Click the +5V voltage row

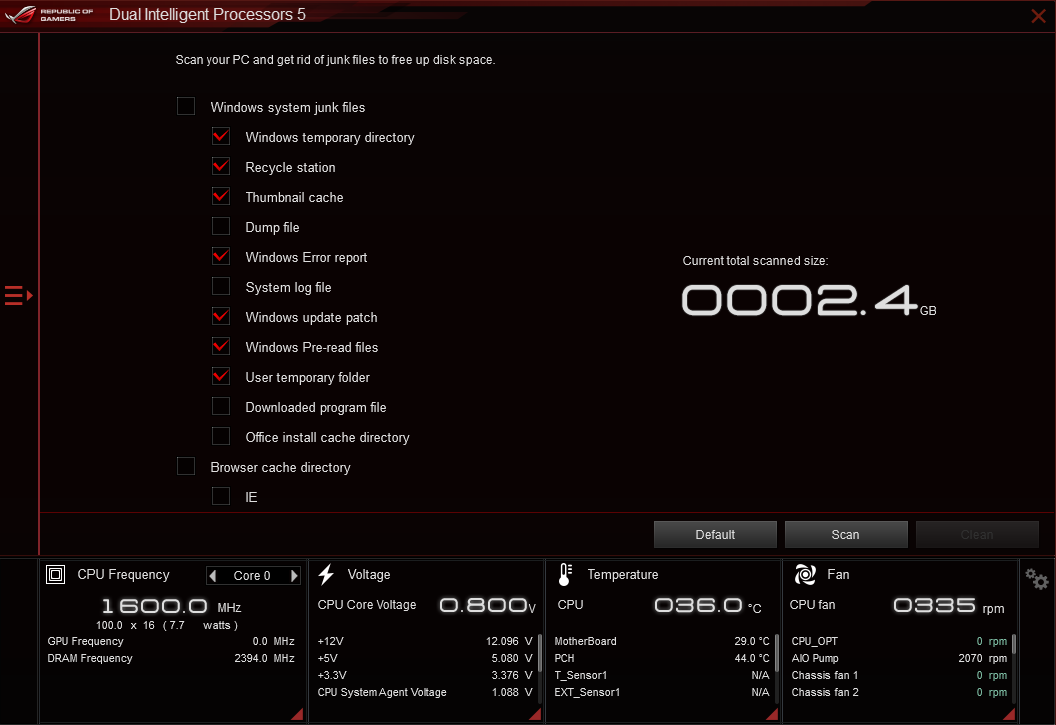click(425, 658)
